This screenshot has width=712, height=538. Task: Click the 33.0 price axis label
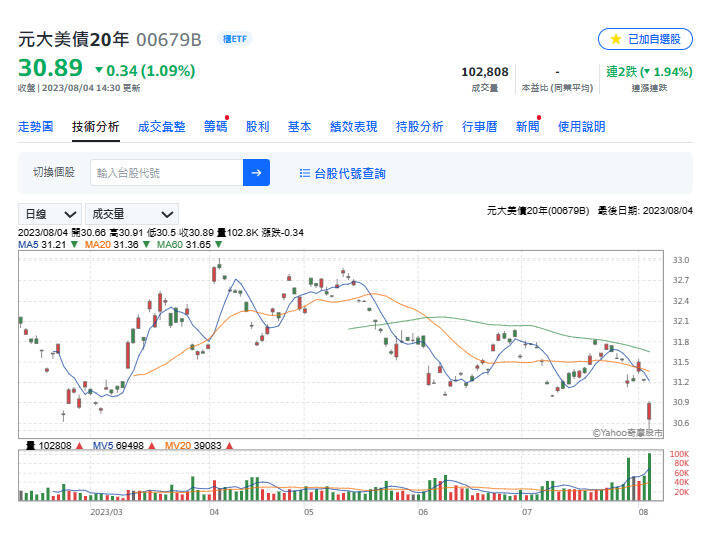(x=680, y=260)
